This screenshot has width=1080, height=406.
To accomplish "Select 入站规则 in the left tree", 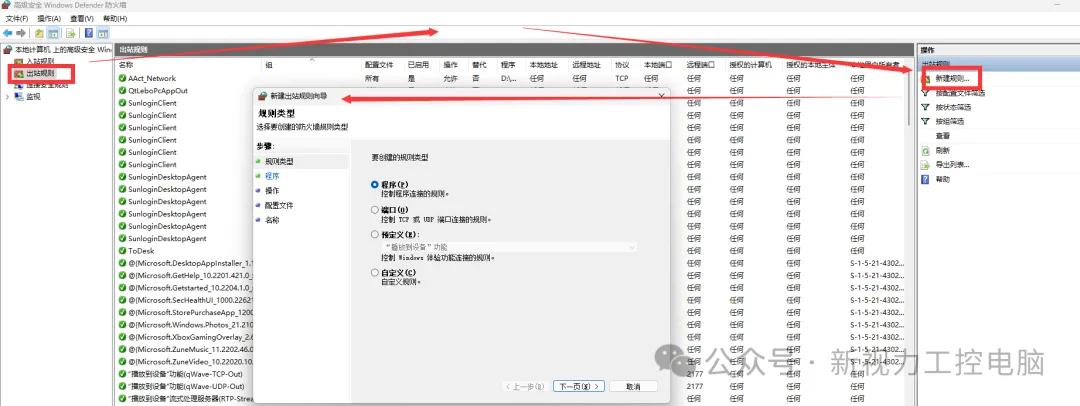I will click(x=41, y=62).
